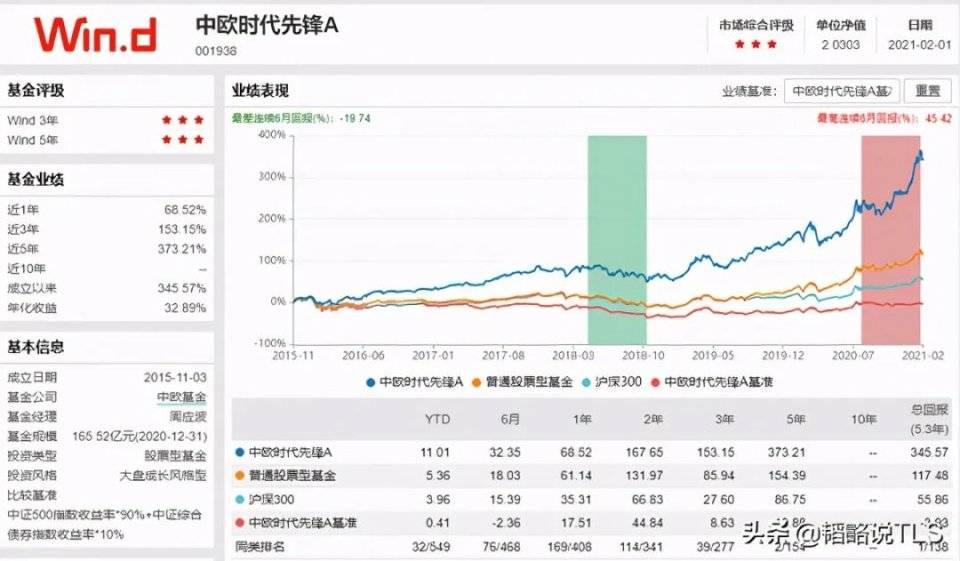Click blue dot beside 中欧时代先锋A table row
Screen dimensions: 960x561
pyautogui.click(x=239, y=453)
